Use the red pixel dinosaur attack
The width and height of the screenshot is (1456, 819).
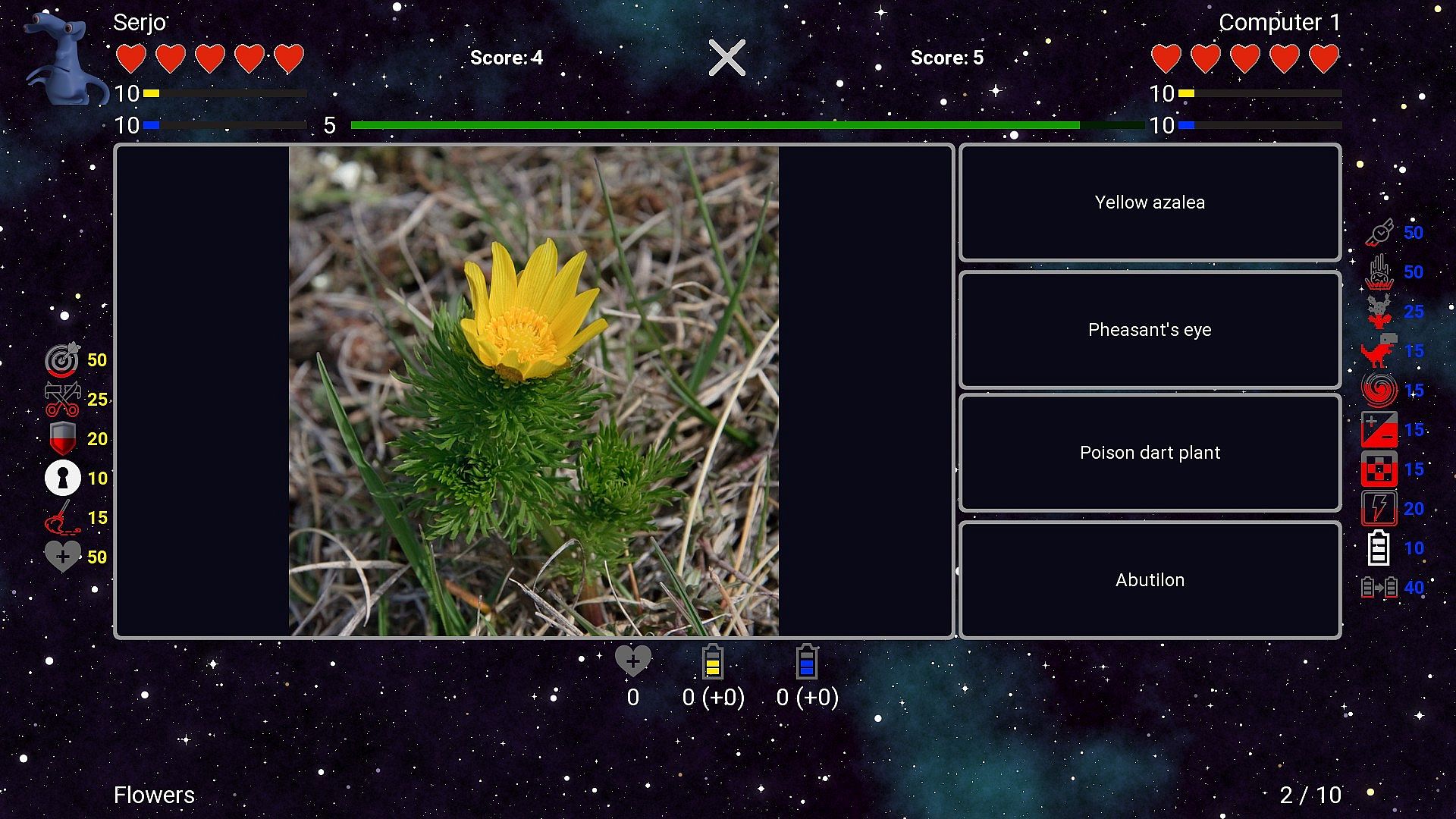coord(1379,351)
